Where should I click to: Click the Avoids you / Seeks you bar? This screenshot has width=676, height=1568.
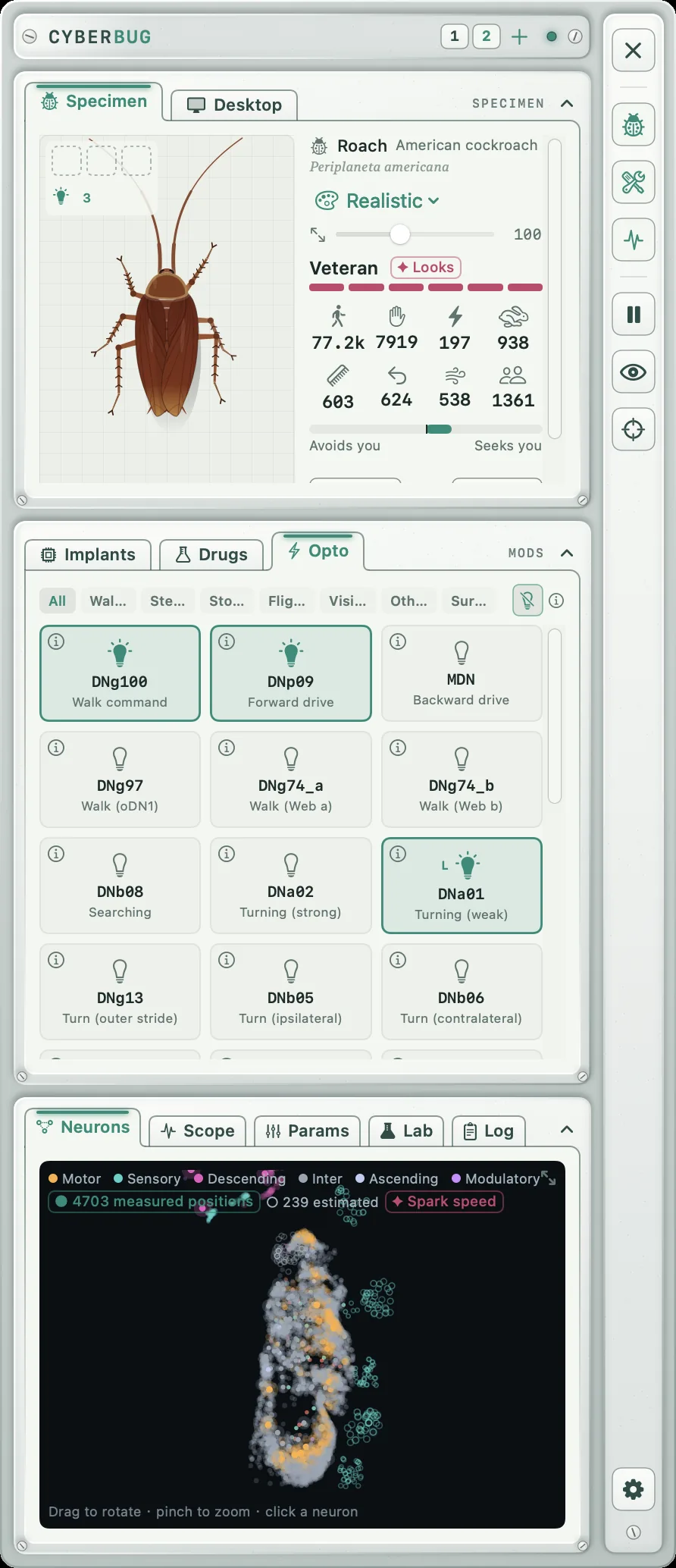click(426, 429)
